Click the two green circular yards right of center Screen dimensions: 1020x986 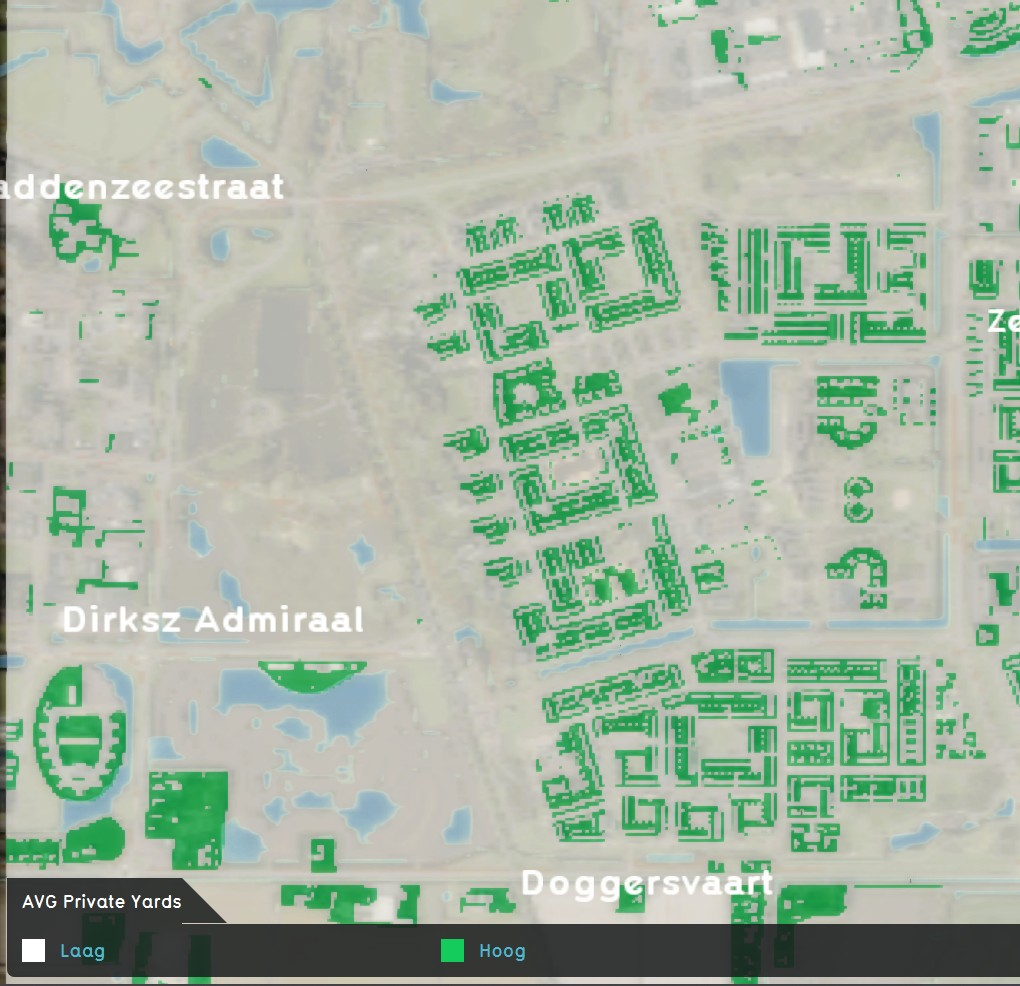pos(858,500)
